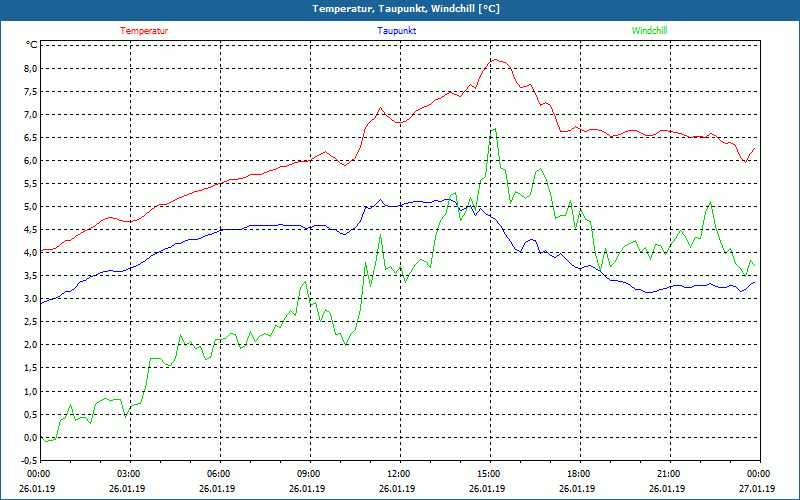Click the -0,5 y-axis value
Screen dimensions: 800x500
pos(31,460)
